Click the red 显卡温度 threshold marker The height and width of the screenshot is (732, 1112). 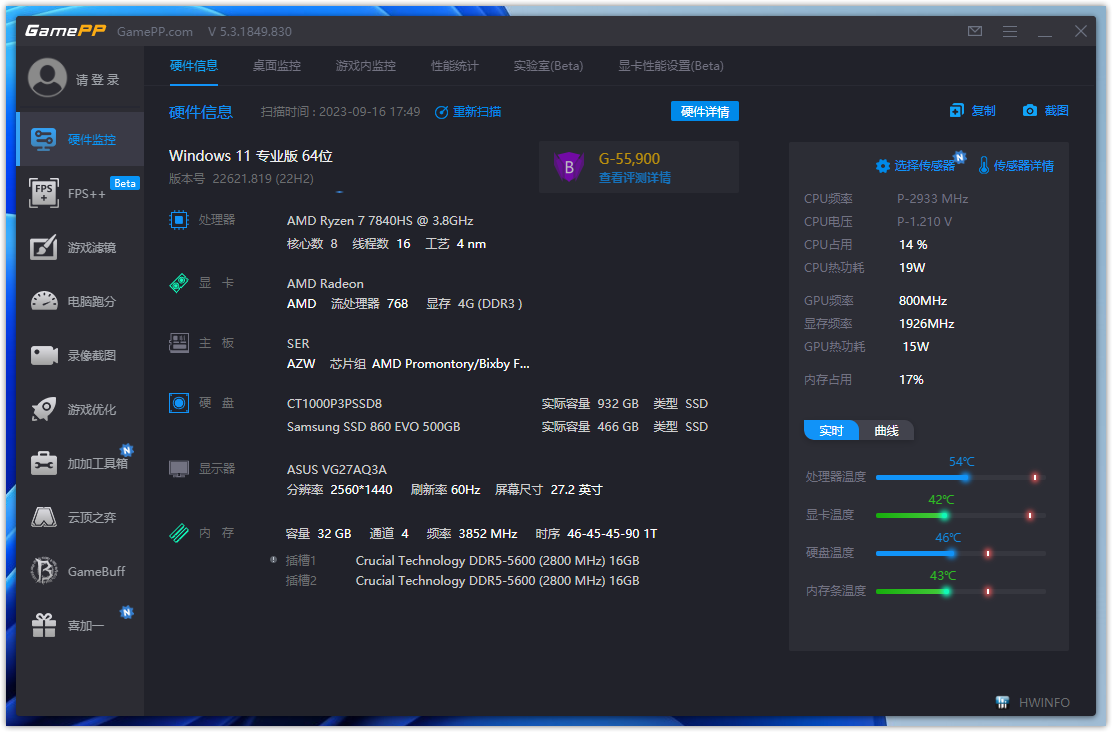click(x=1030, y=516)
